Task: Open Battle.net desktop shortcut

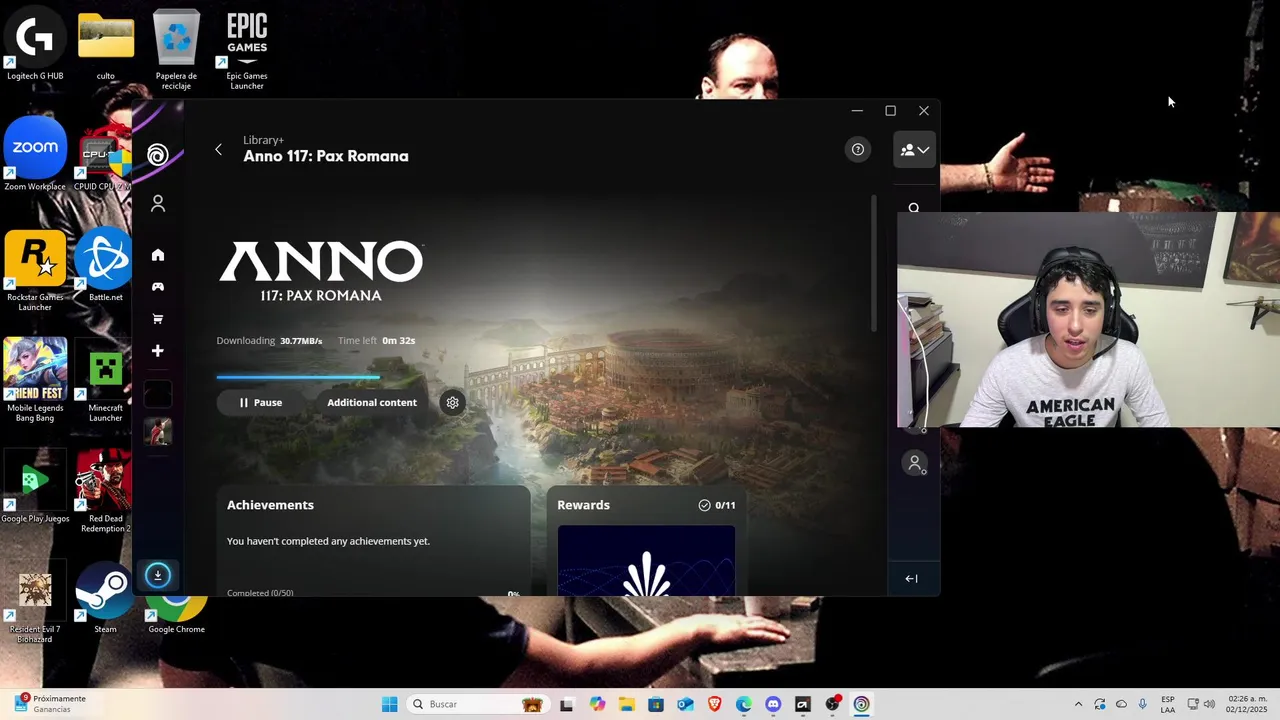Action: (105, 265)
